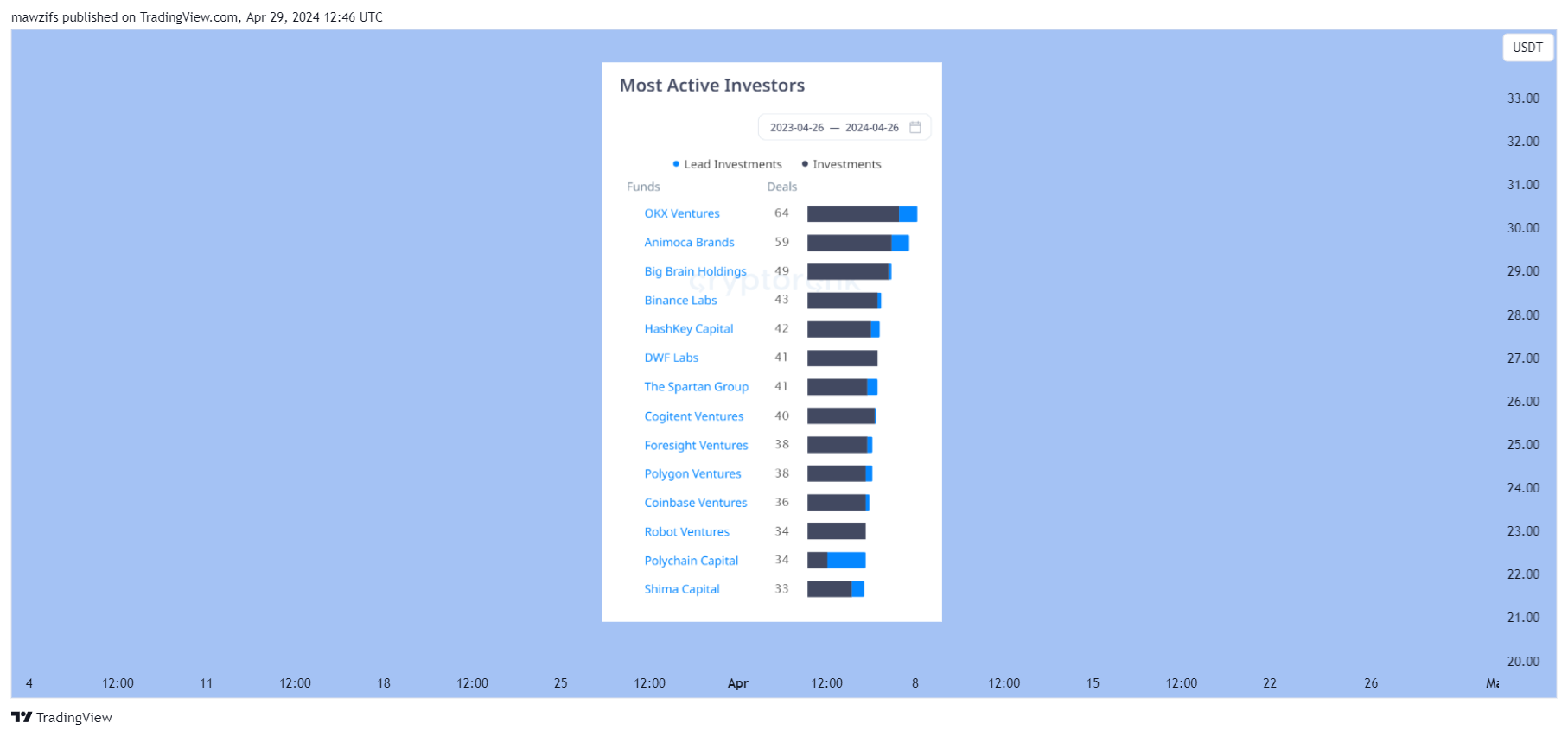Click the deal count 33 for Shima Capital
The height and width of the screenshot is (736, 1568).
(x=781, y=588)
